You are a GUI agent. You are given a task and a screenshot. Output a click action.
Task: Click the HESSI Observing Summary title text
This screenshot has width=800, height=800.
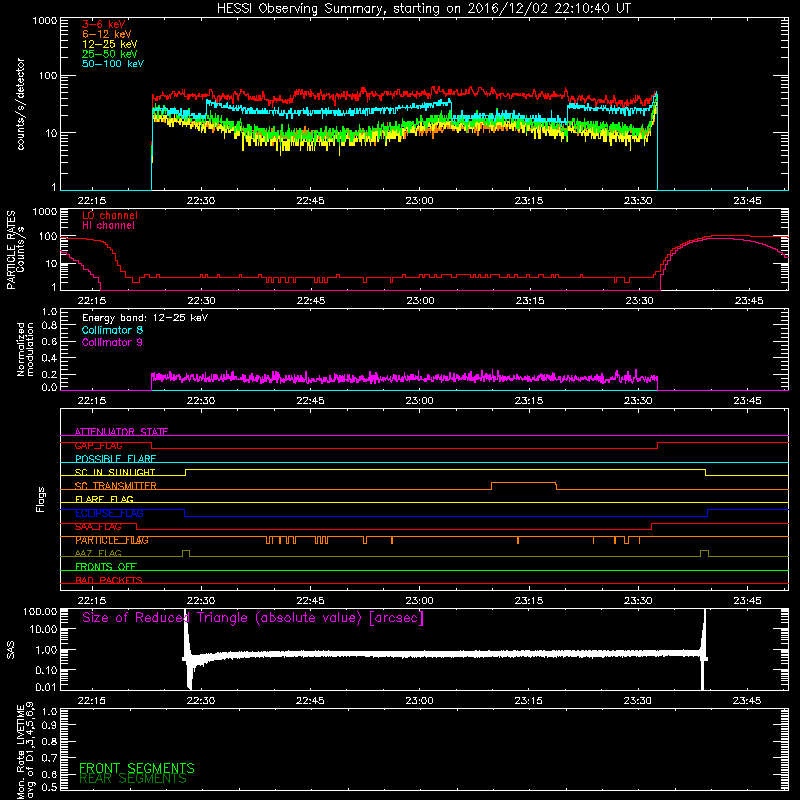point(423,9)
